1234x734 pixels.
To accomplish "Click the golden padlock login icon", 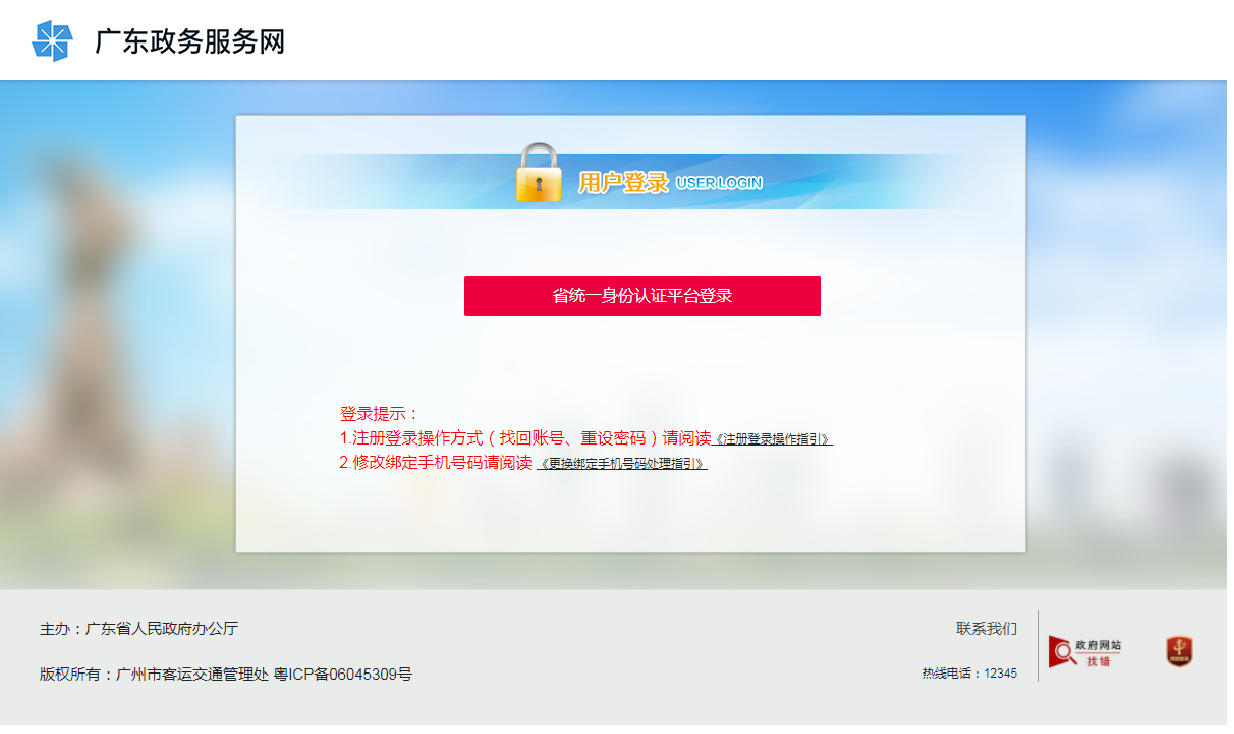I will tap(538, 173).
